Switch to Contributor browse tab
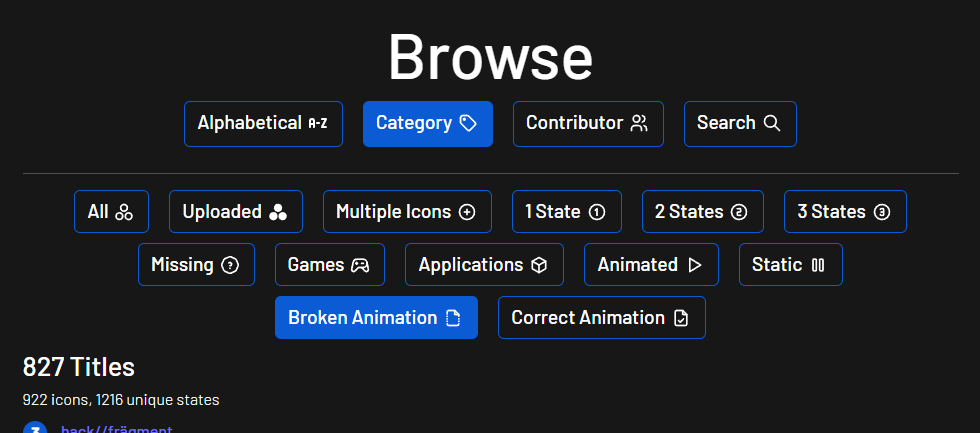Viewport: 980px width, 433px height. pyautogui.click(x=587, y=124)
